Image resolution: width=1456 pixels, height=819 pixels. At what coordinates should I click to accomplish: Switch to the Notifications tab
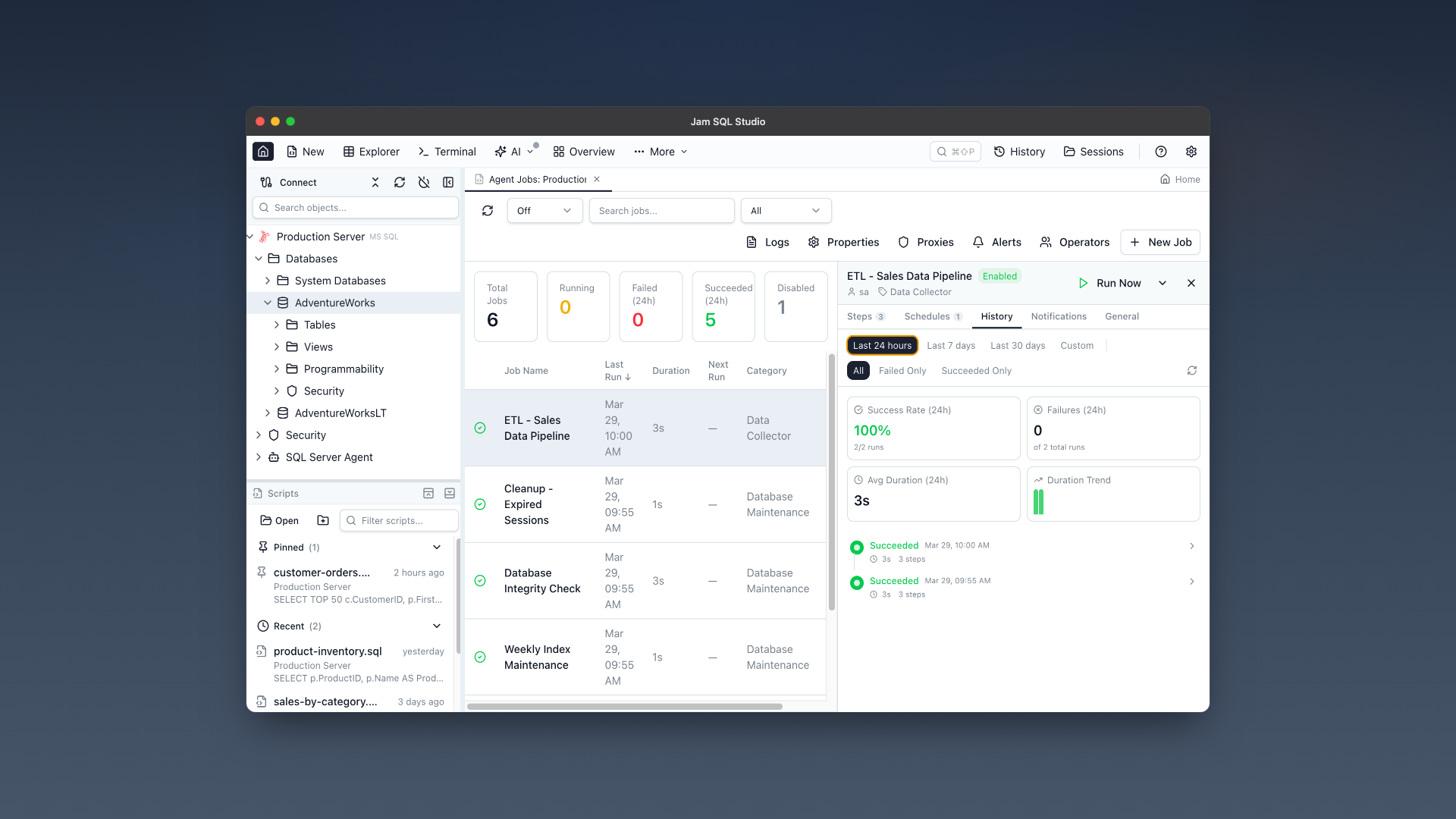click(1059, 316)
